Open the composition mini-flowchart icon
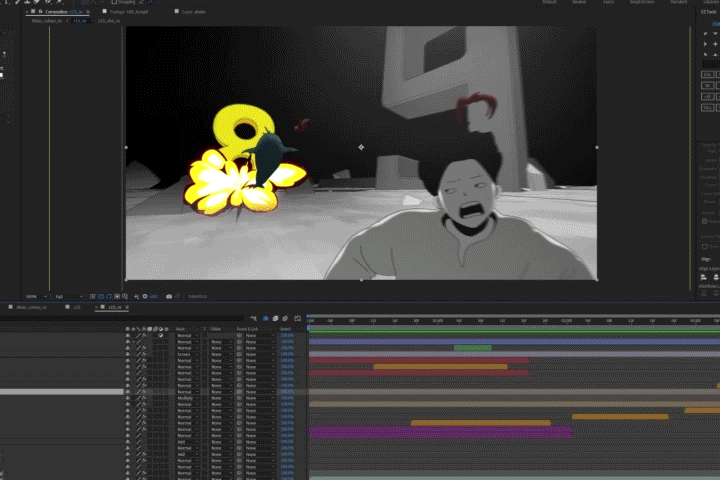Viewport: 720px width, 480px height. [253, 318]
